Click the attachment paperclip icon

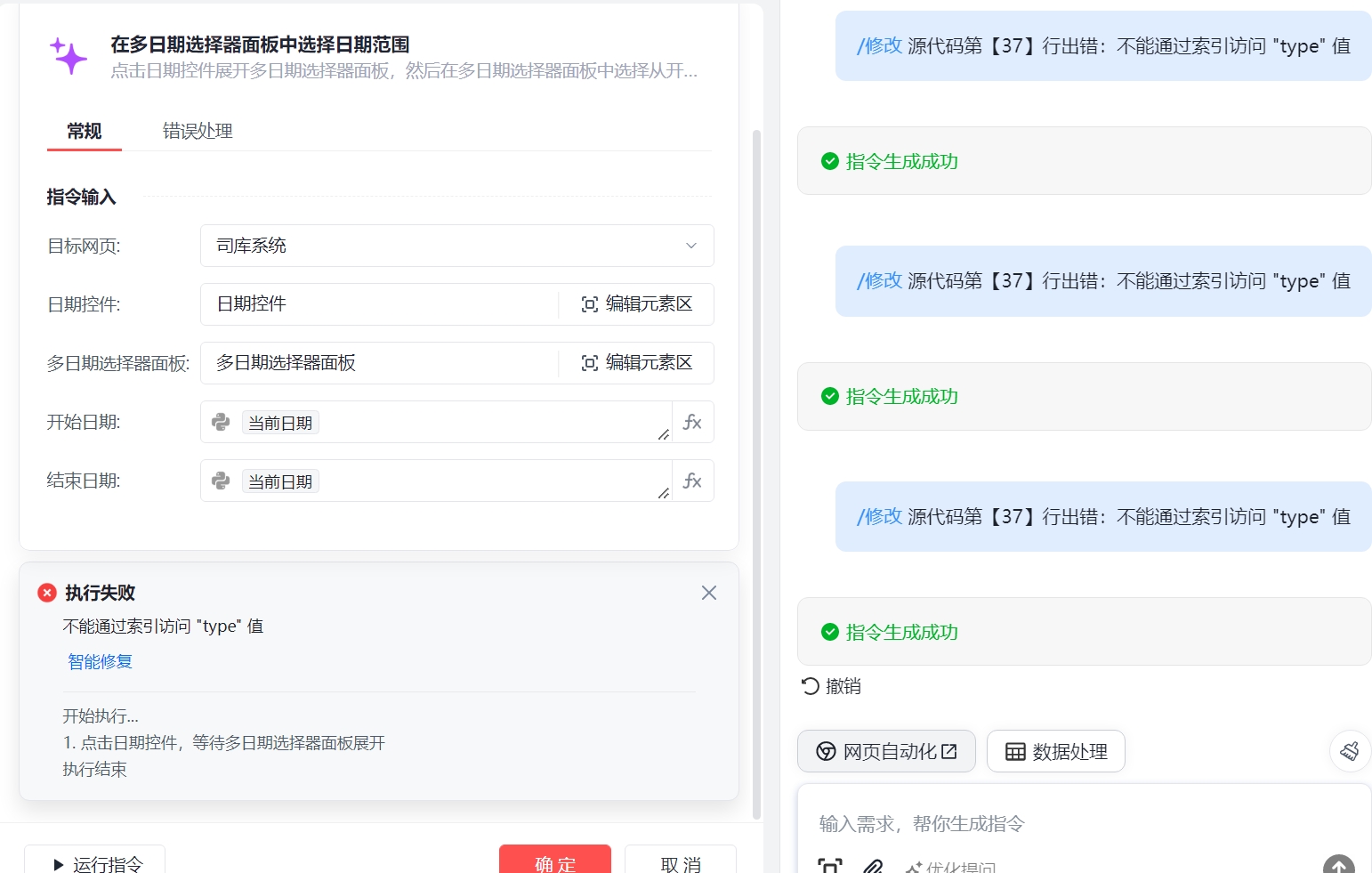click(x=873, y=866)
